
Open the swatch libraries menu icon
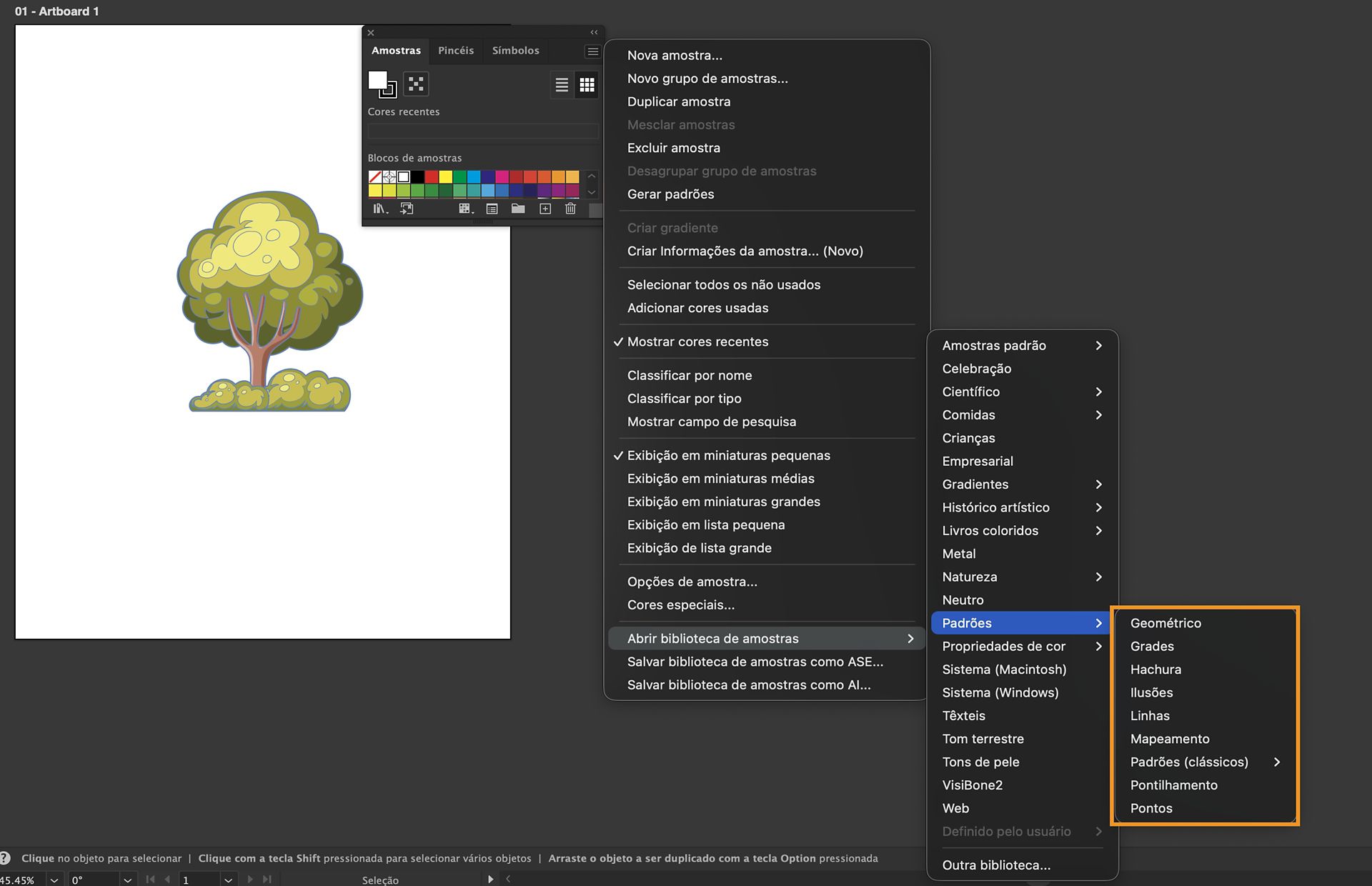coord(380,209)
